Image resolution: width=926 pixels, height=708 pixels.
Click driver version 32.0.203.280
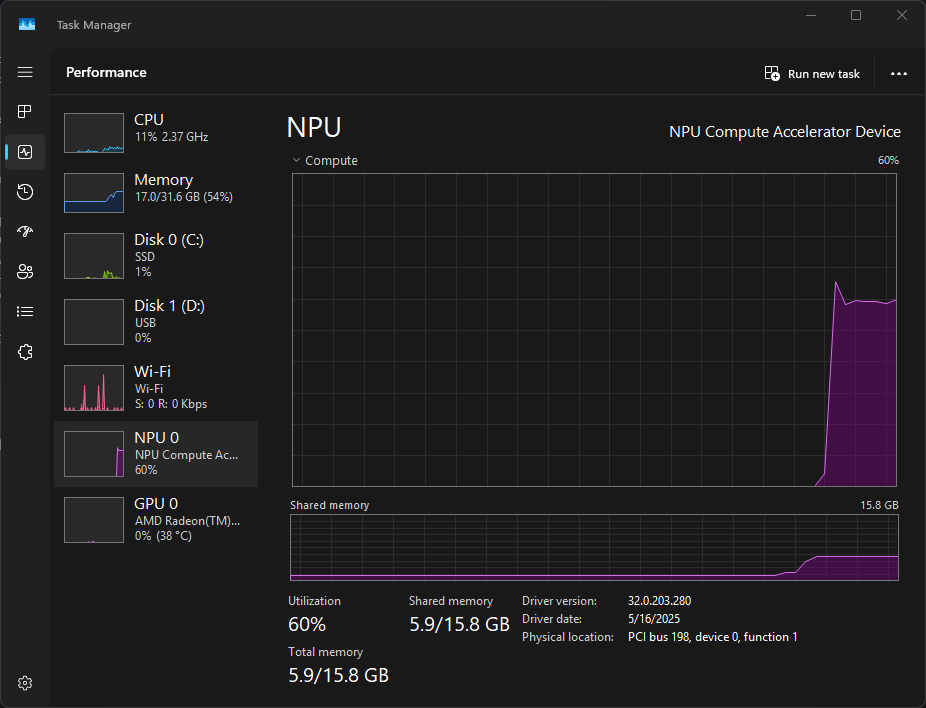coord(659,601)
